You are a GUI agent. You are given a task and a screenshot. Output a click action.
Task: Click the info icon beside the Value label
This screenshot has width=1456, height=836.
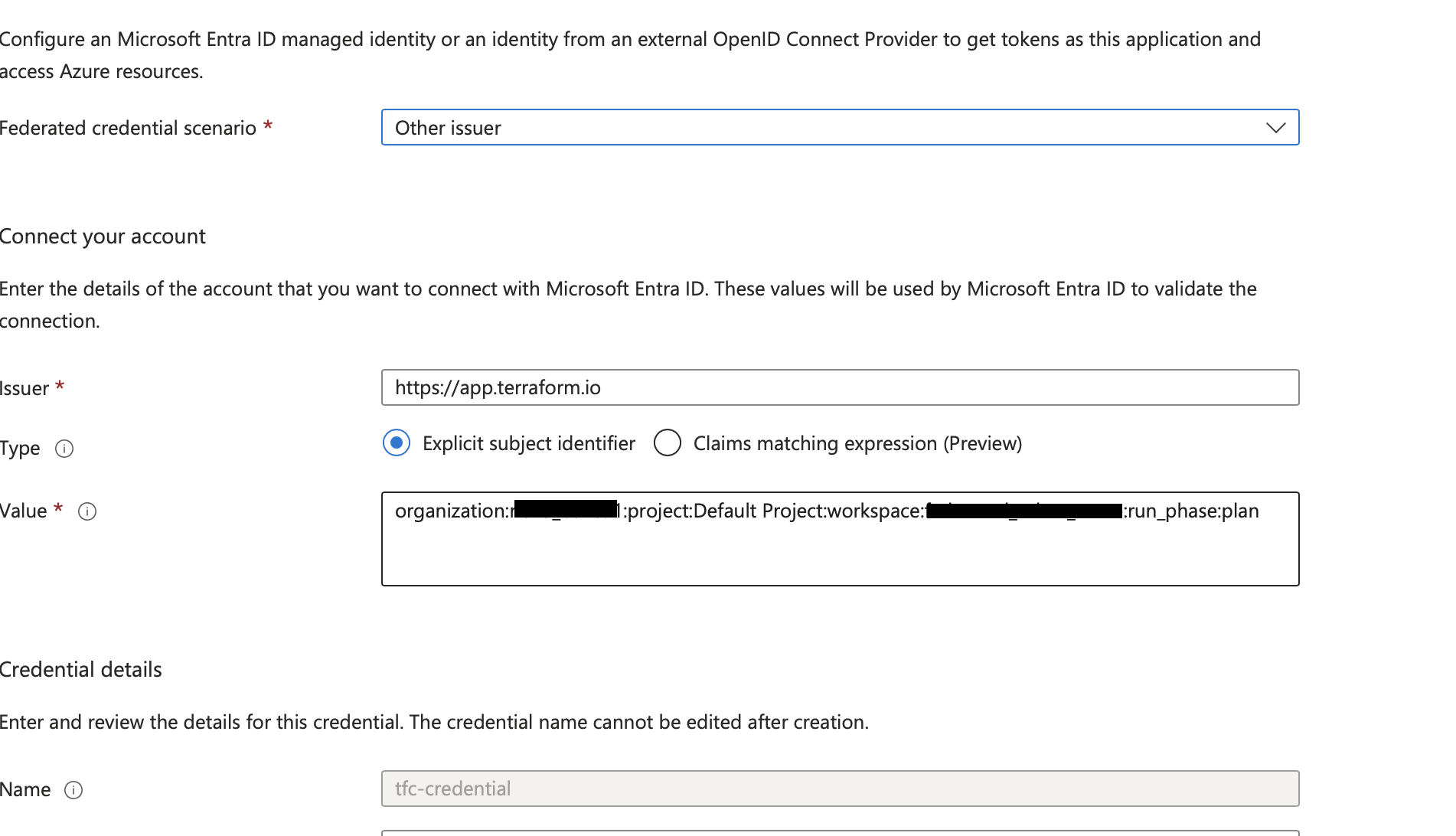coord(87,511)
